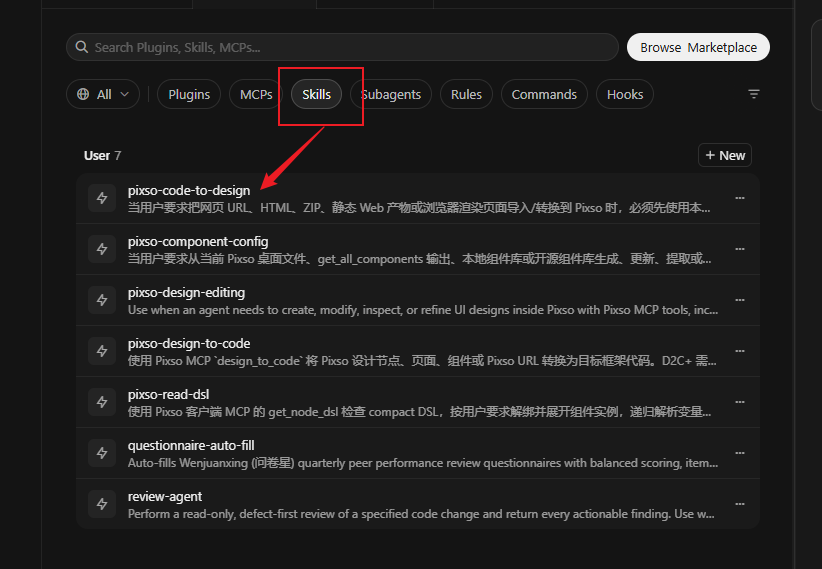The height and width of the screenshot is (569, 822).
Task: Click lightning icon for questionnaire-auto-fill
Action: click(x=102, y=453)
